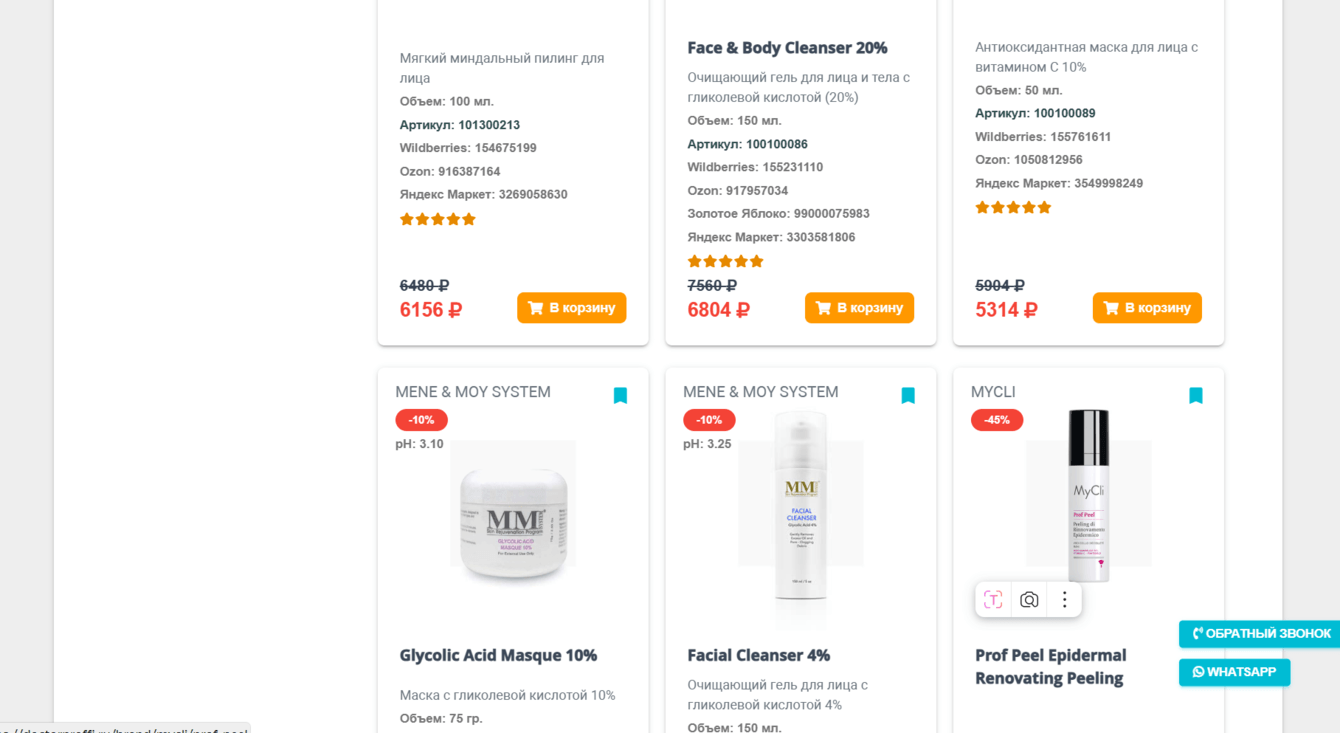Click the ОБРАТНЫЙ ЗВОНОК callback button

pyautogui.click(x=1260, y=634)
